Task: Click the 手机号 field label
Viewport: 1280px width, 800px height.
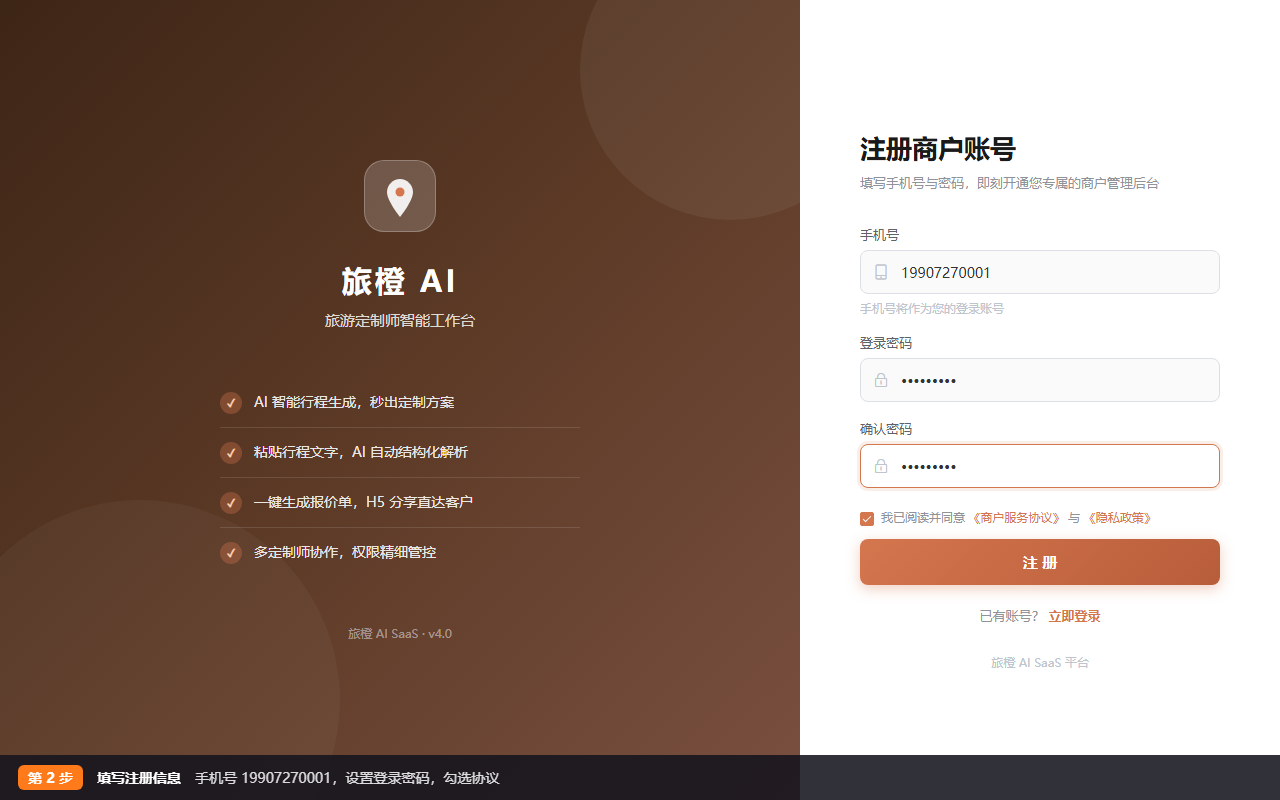Action: coord(879,235)
